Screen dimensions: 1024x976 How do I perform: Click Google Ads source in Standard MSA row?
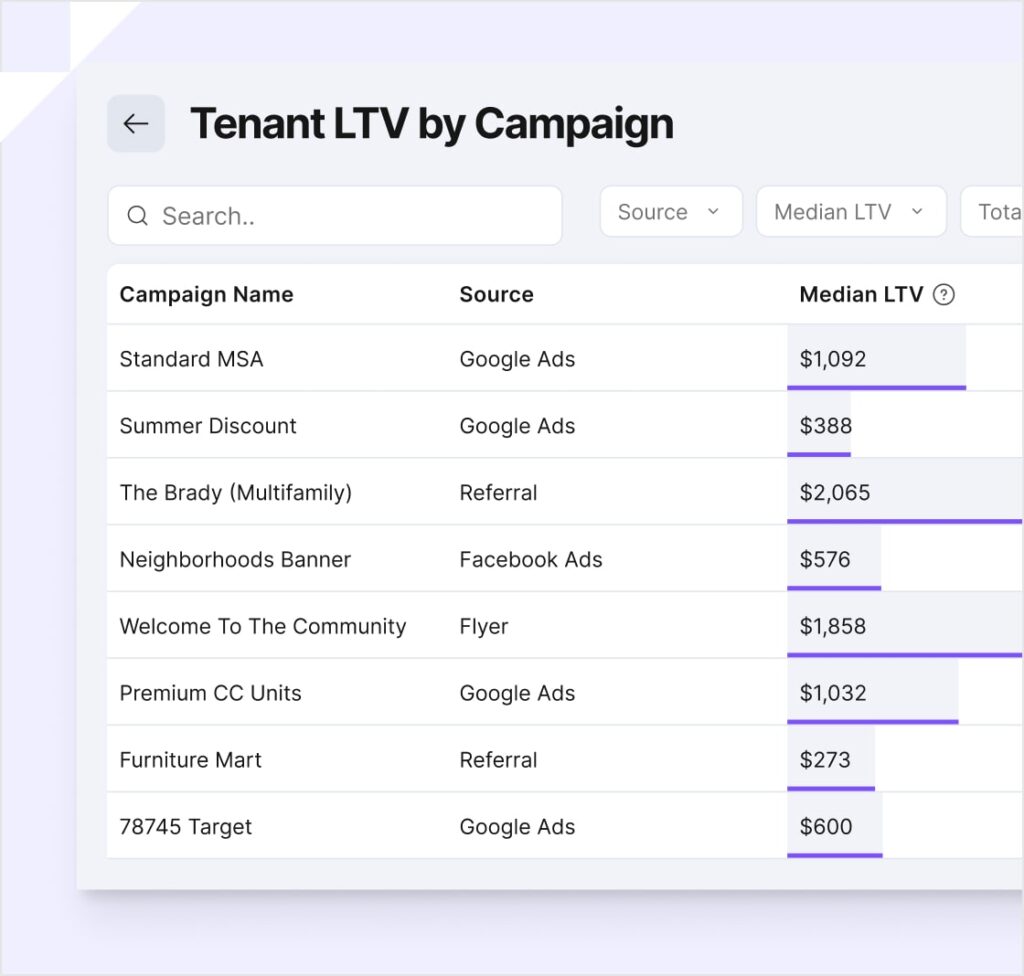point(517,359)
